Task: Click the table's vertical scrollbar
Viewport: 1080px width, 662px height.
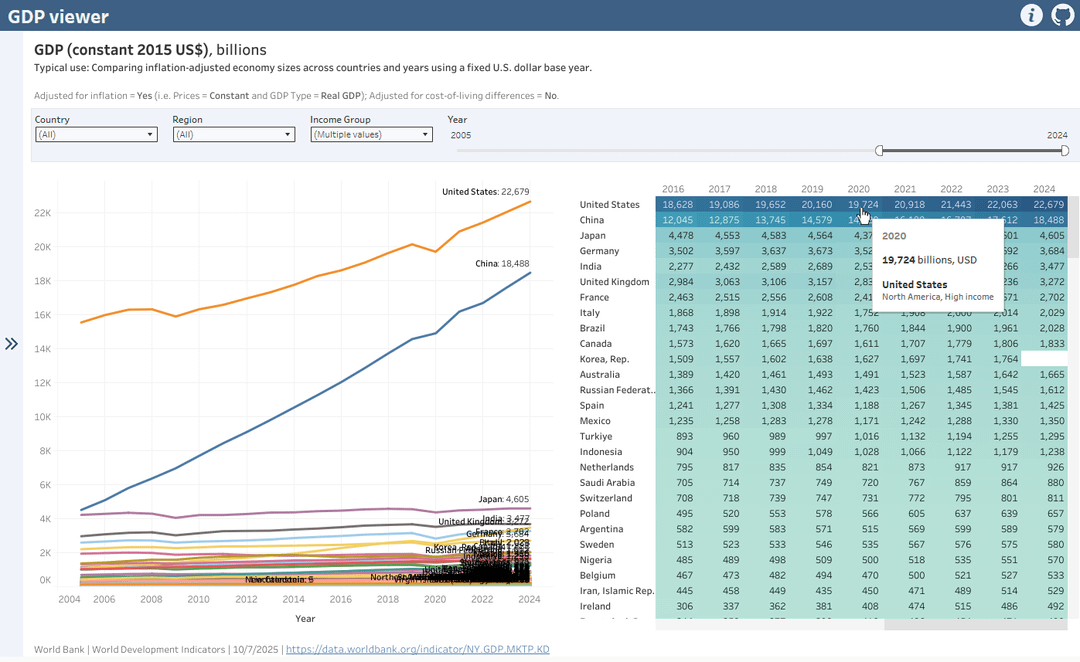Action: click(1073, 227)
